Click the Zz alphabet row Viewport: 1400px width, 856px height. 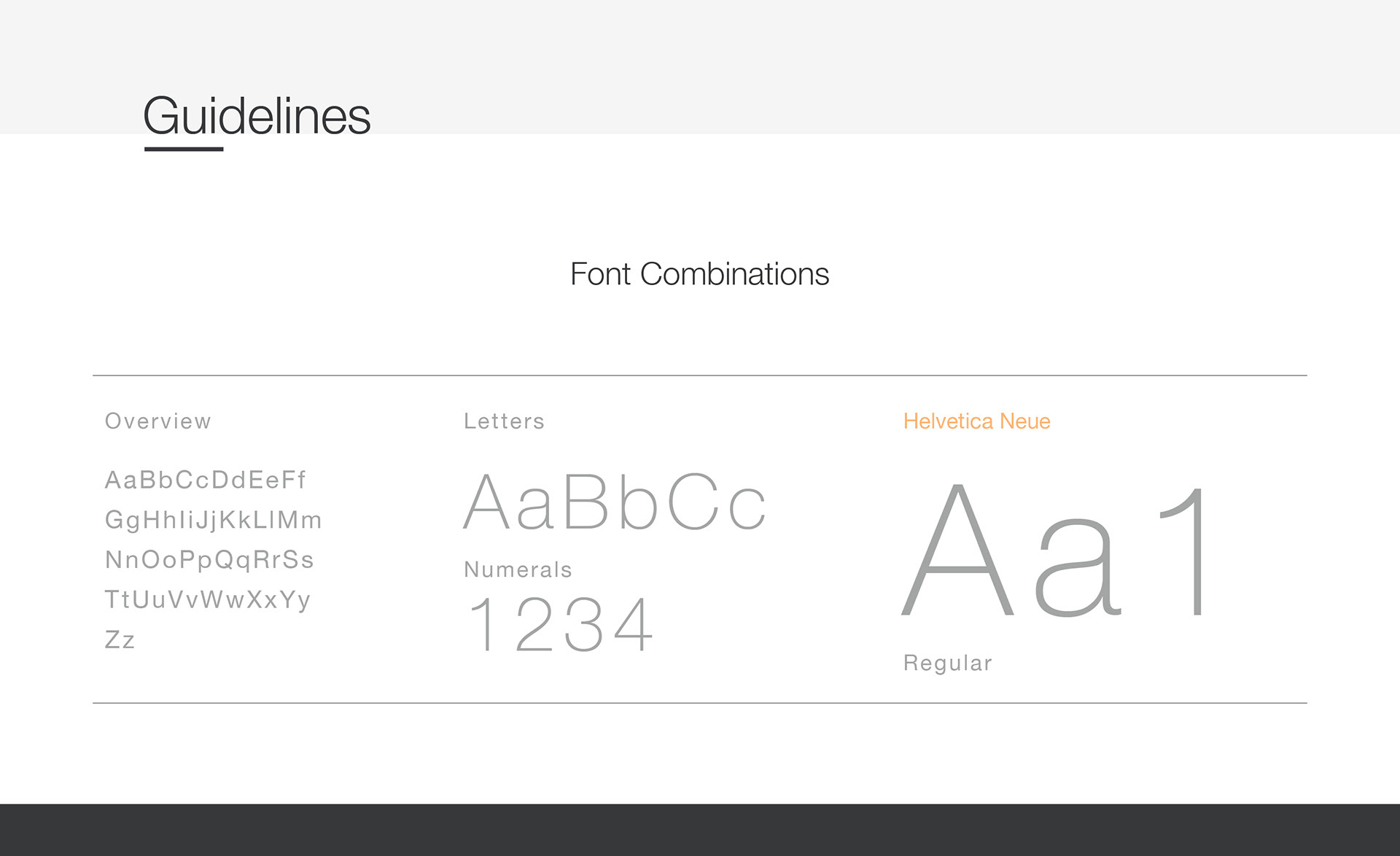(x=120, y=639)
